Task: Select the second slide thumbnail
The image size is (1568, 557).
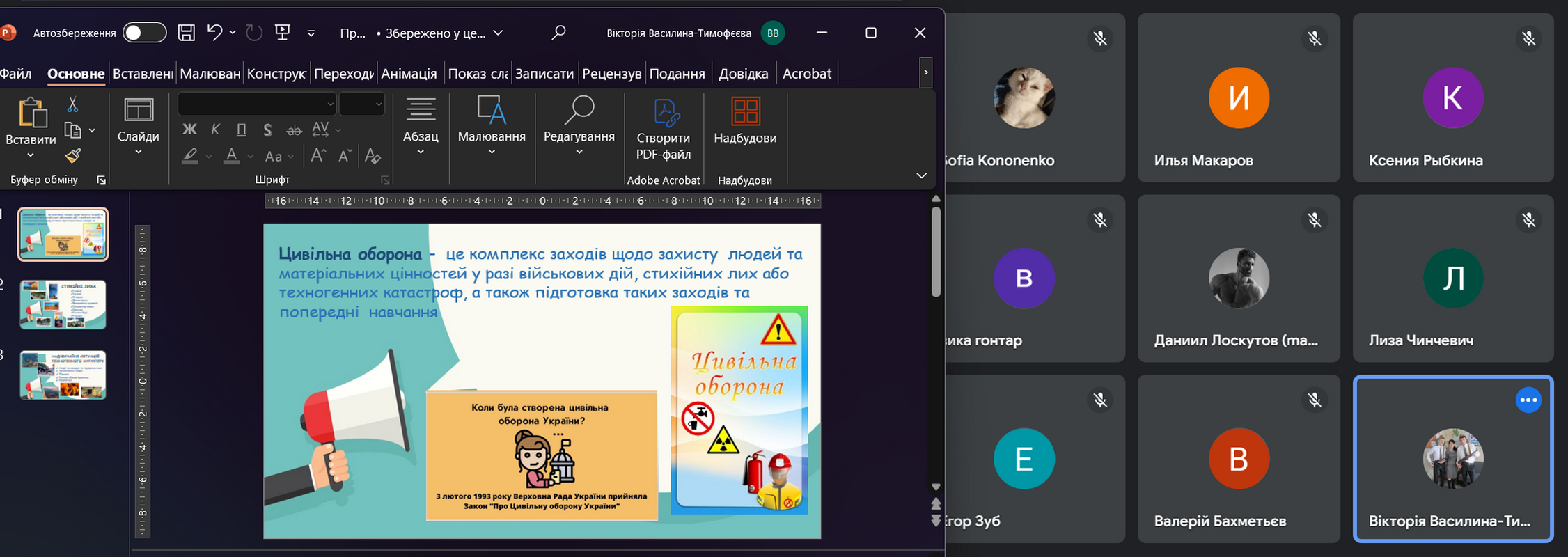Action: pos(63,304)
